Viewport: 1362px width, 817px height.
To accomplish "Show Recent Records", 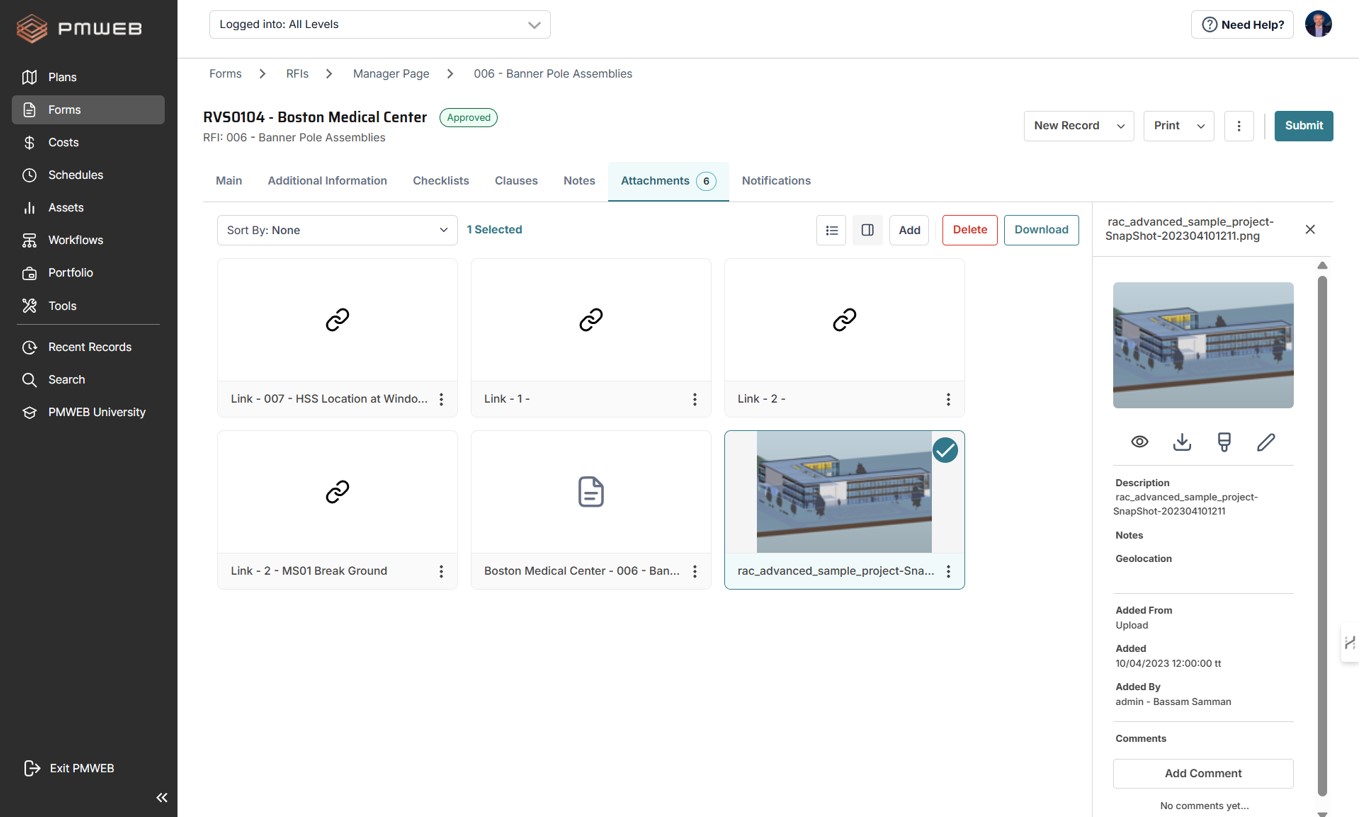I will 88,347.
